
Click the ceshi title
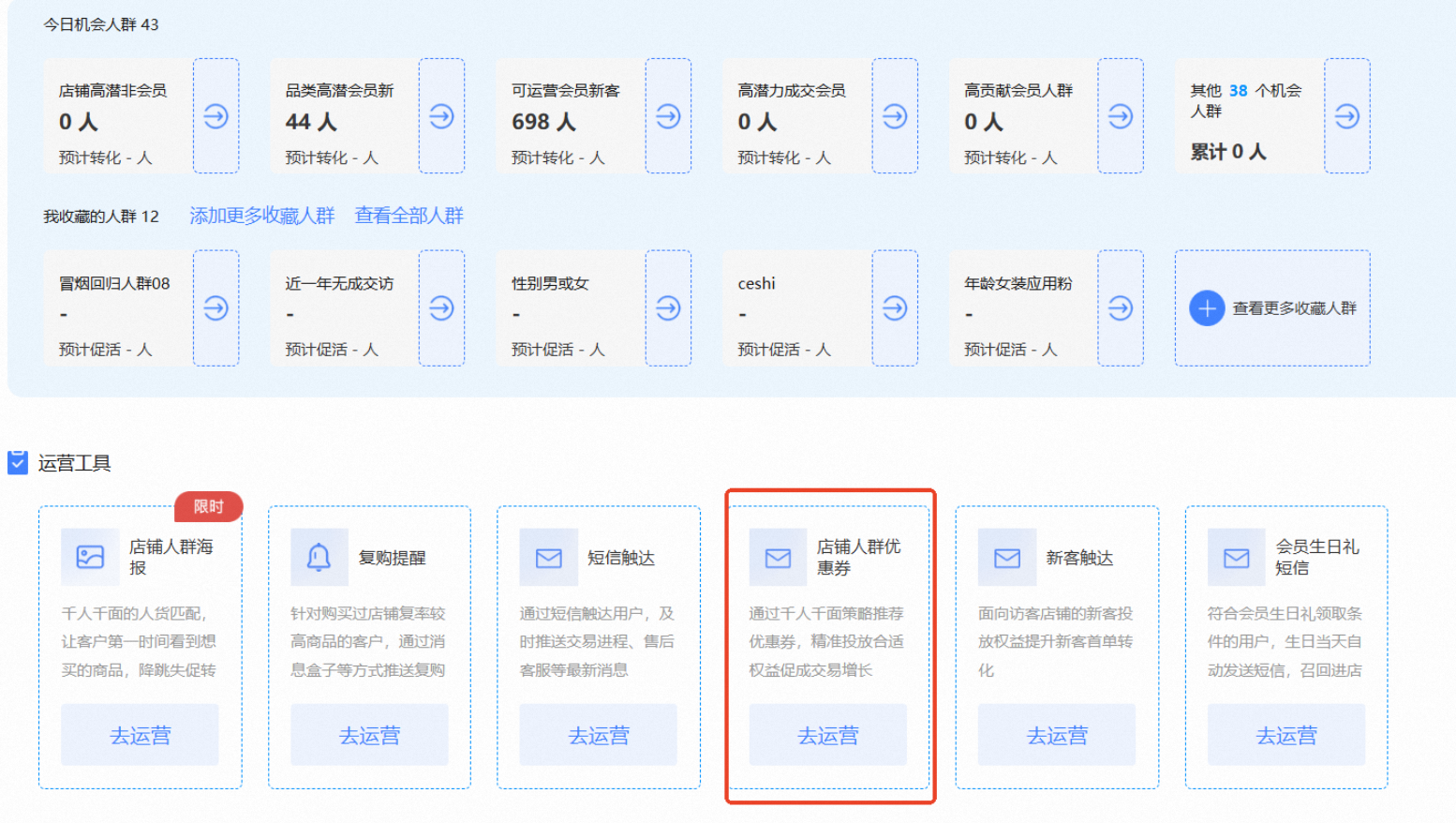(x=756, y=283)
